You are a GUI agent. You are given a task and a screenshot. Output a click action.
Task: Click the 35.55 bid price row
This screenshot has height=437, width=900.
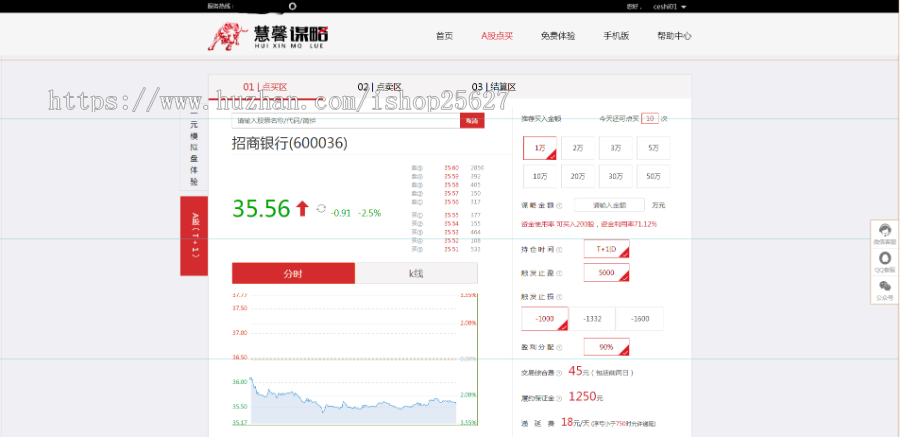coord(448,215)
